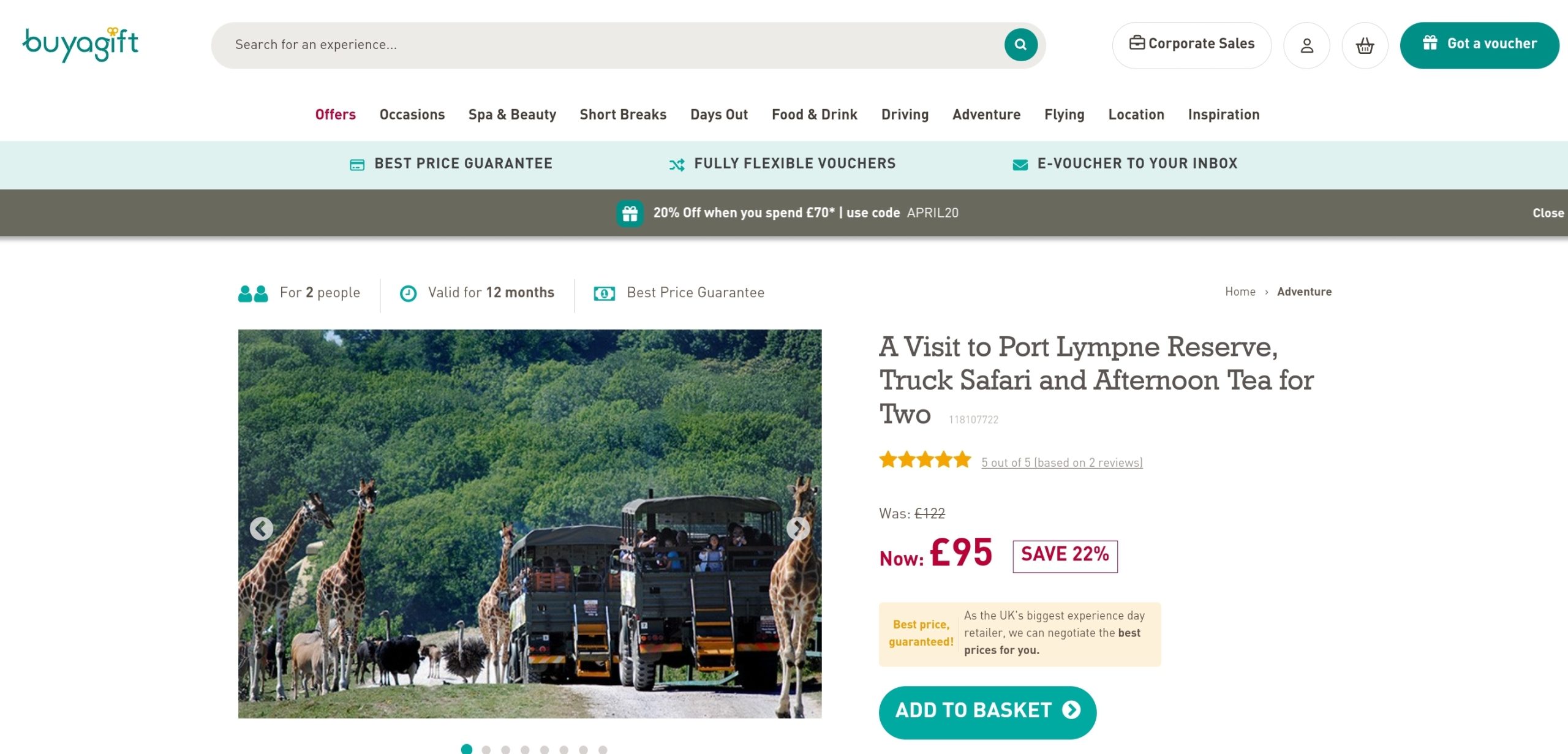This screenshot has width=1568, height=754.
Task: Select the third carousel dot indicator
Action: coord(505,750)
